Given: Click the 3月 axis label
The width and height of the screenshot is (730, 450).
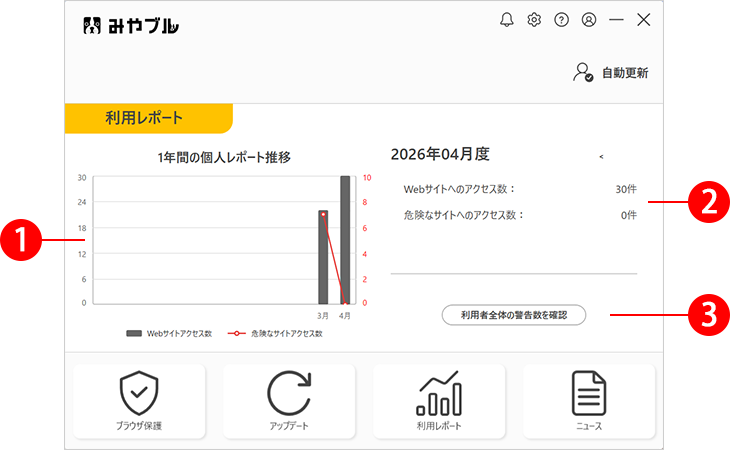Looking at the screenshot, I should [x=323, y=316].
